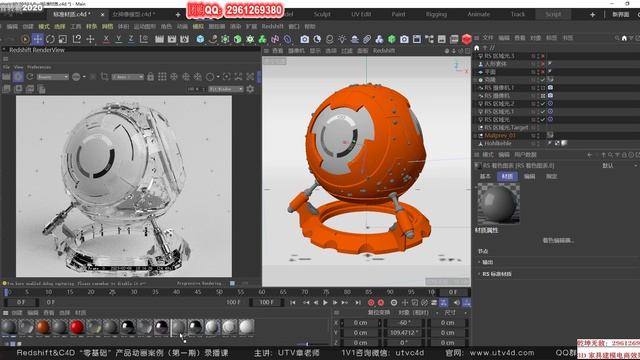The image size is (640, 360).
Task: Open the deformer bend icon
Action: 288,39
